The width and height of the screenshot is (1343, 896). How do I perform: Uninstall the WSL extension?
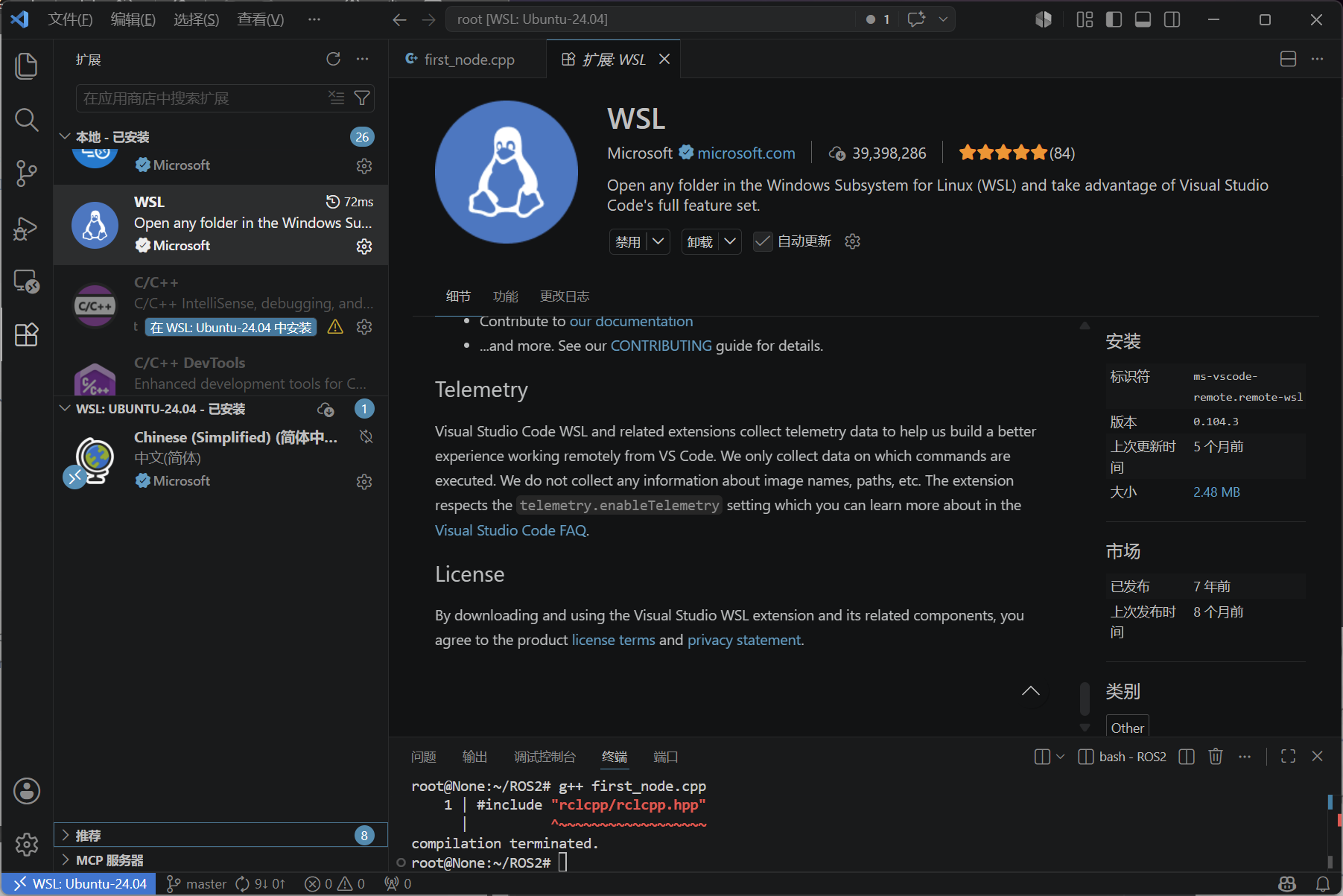tap(700, 241)
